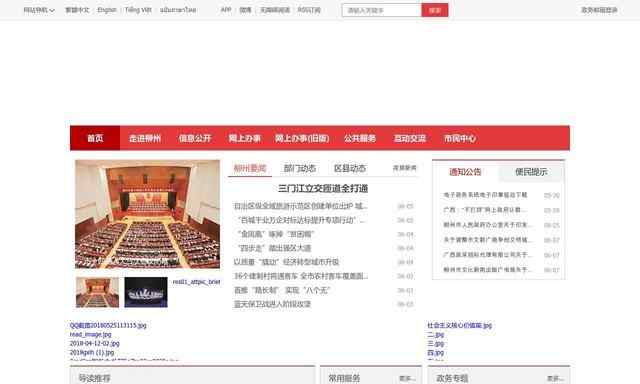Open the 二.jpg link

pos(436,335)
